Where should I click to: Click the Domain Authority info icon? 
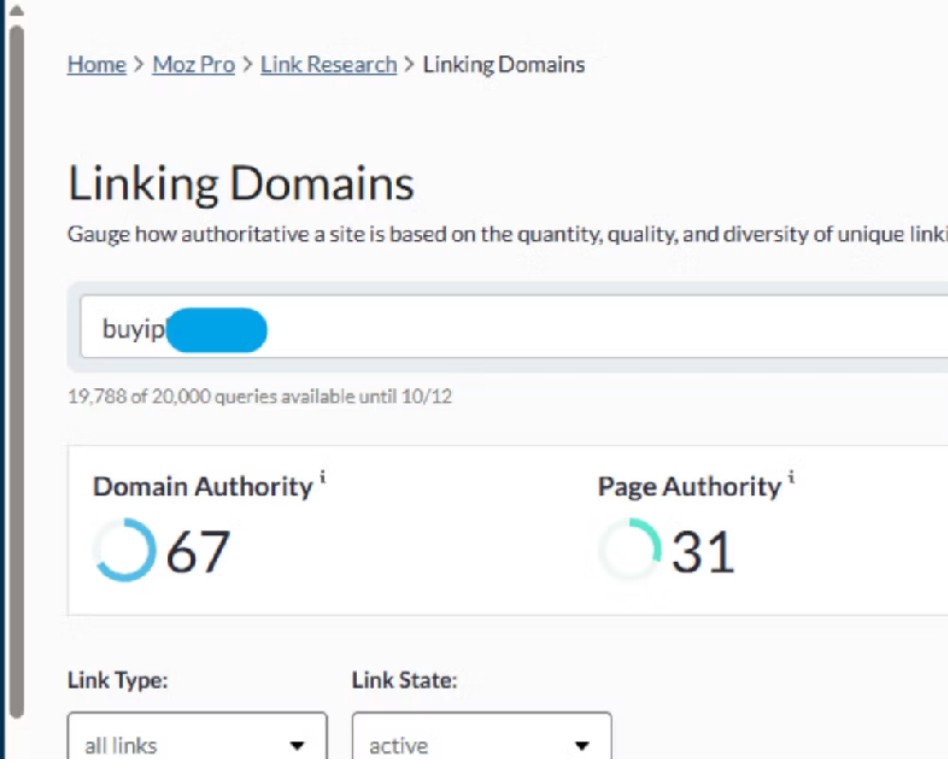tap(323, 477)
